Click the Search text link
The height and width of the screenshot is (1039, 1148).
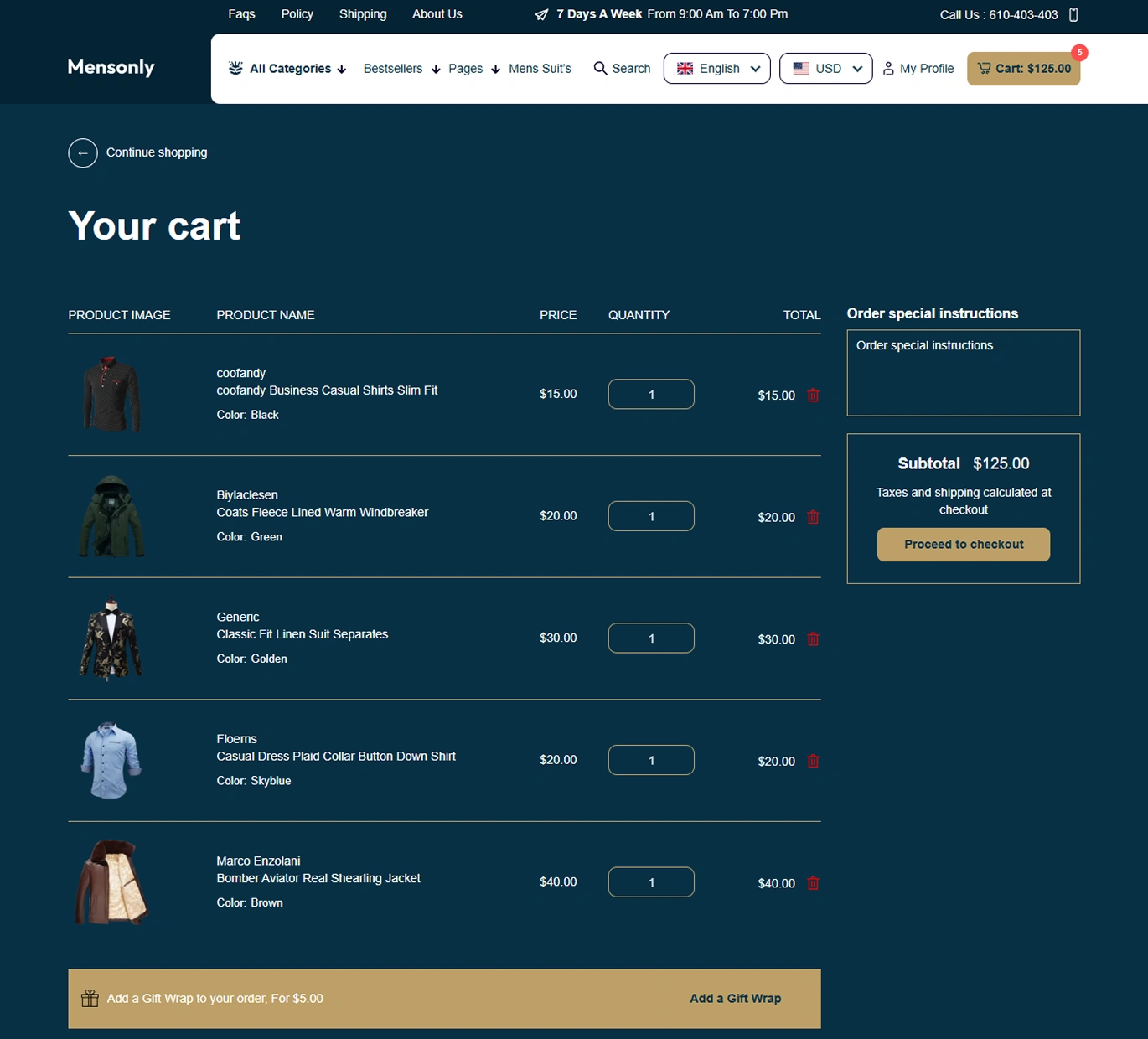click(631, 69)
